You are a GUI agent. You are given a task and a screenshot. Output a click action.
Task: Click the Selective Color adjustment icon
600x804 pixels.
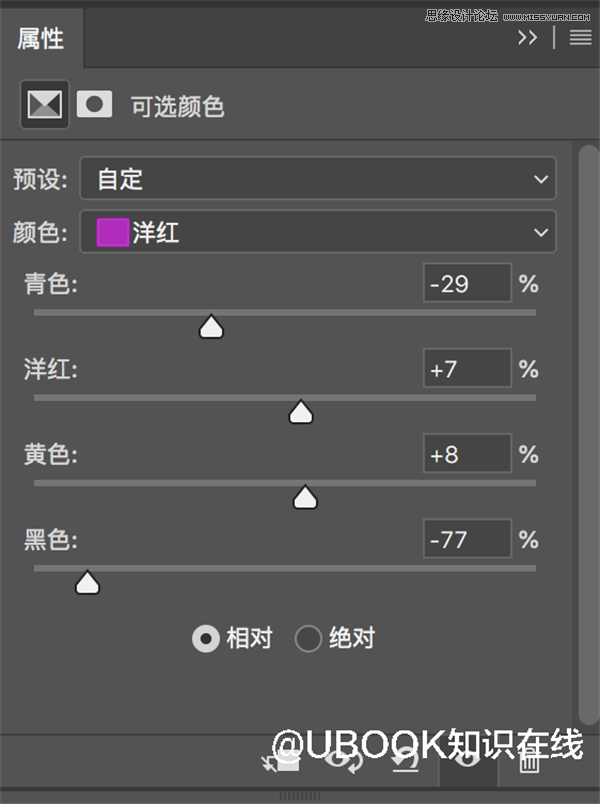[x=45, y=105]
